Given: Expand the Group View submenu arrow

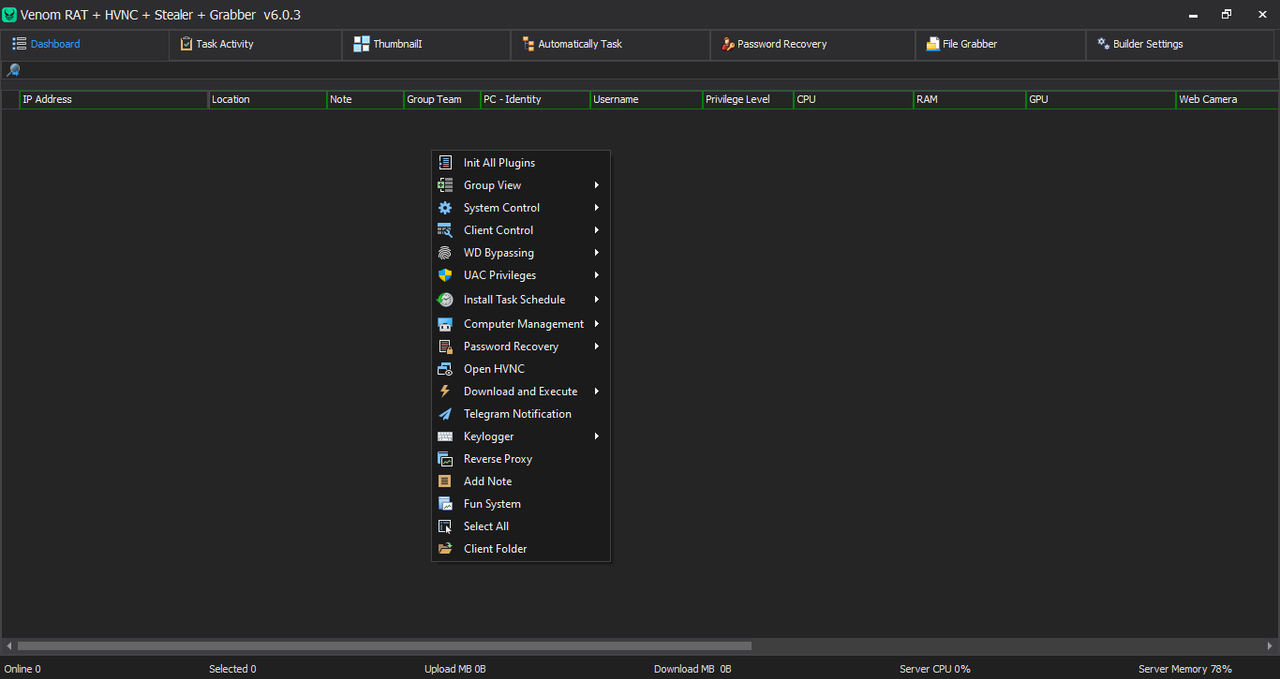Looking at the screenshot, I should click(x=596, y=185).
